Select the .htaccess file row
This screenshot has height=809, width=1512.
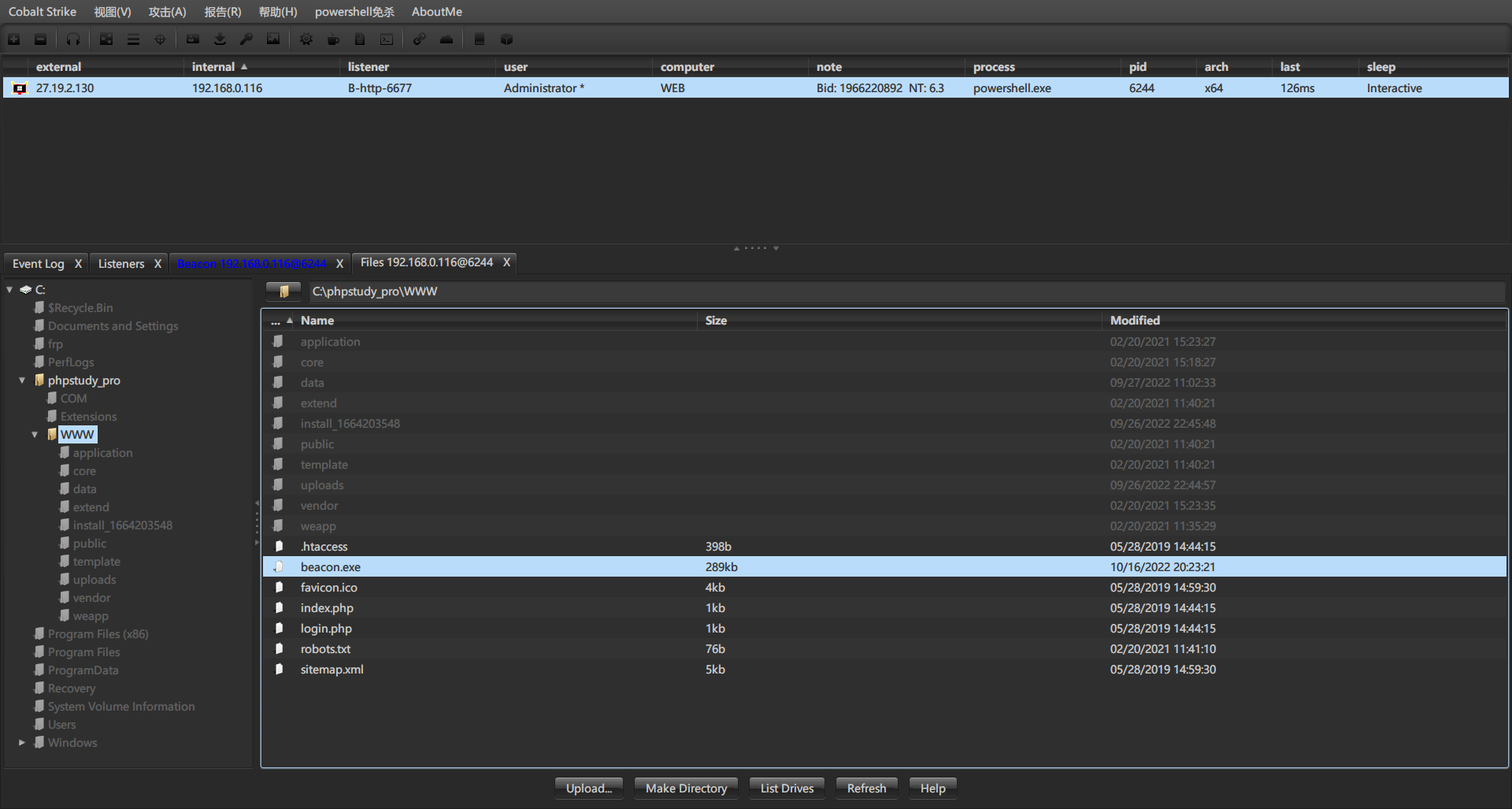click(x=884, y=547)
